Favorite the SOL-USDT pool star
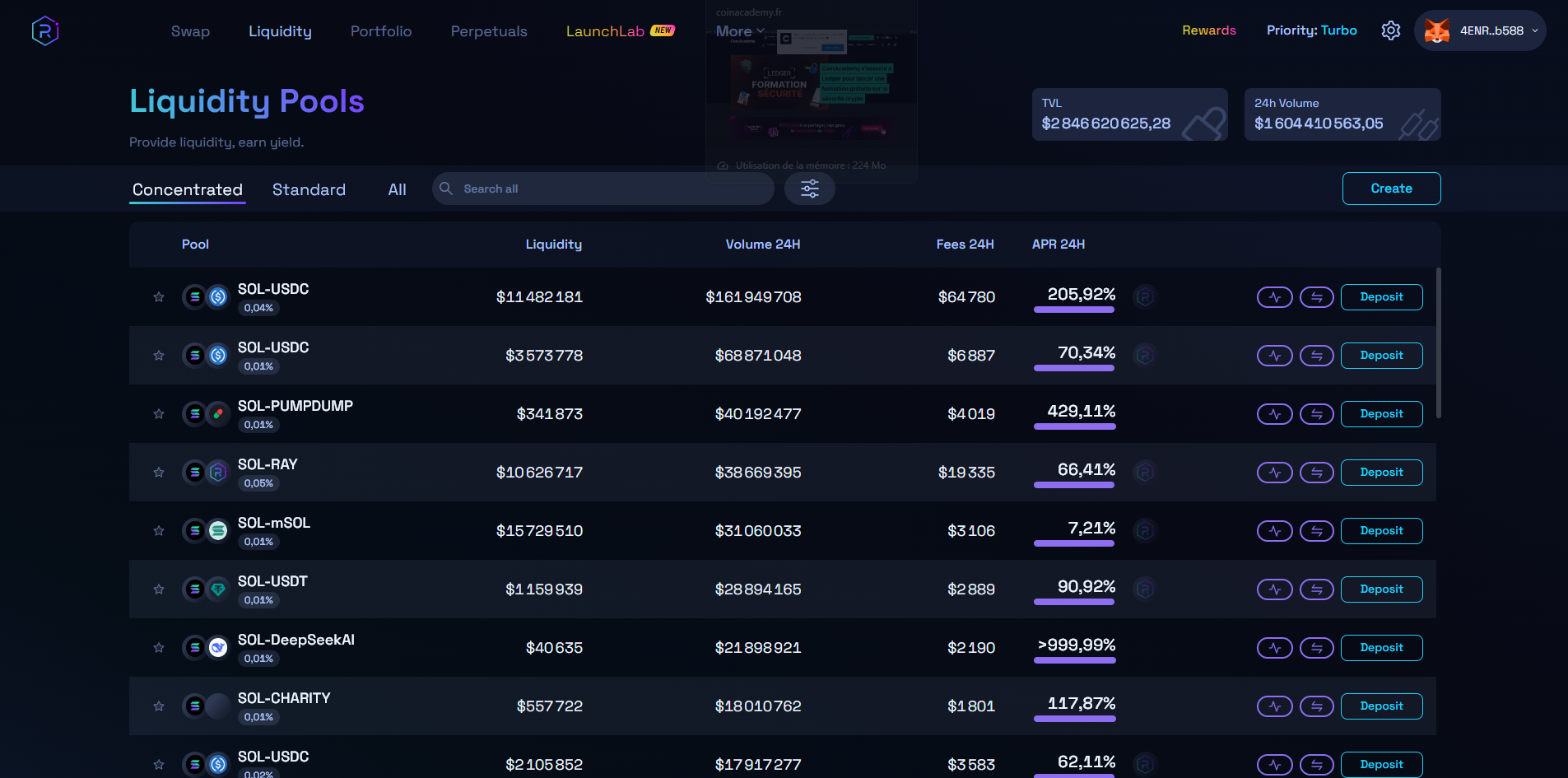Image resolution: width=1568 pixels, height=778 pixels. (159, 589)
